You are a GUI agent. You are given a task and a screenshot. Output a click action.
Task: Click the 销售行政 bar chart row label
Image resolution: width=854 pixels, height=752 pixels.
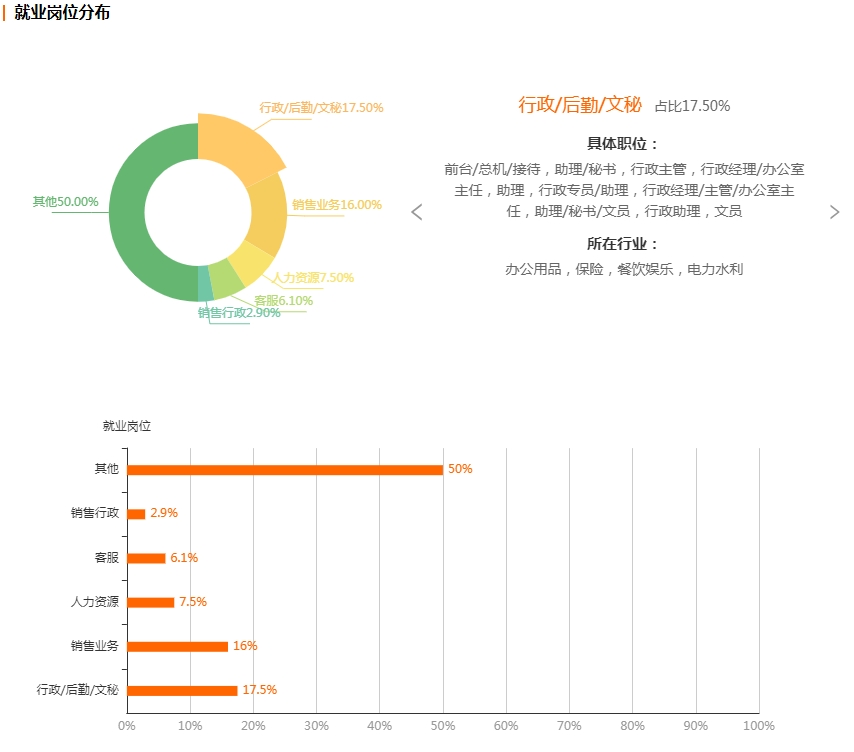pos(95,513)
